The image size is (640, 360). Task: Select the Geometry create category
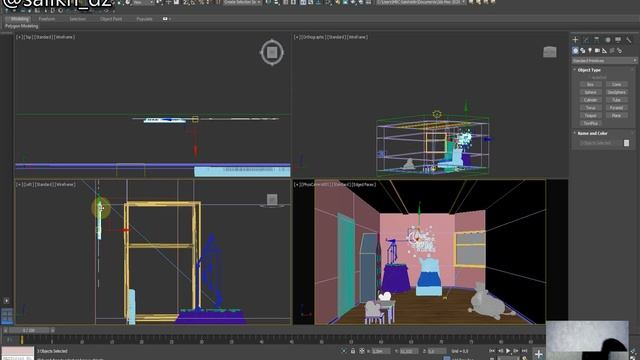point(575,51)
